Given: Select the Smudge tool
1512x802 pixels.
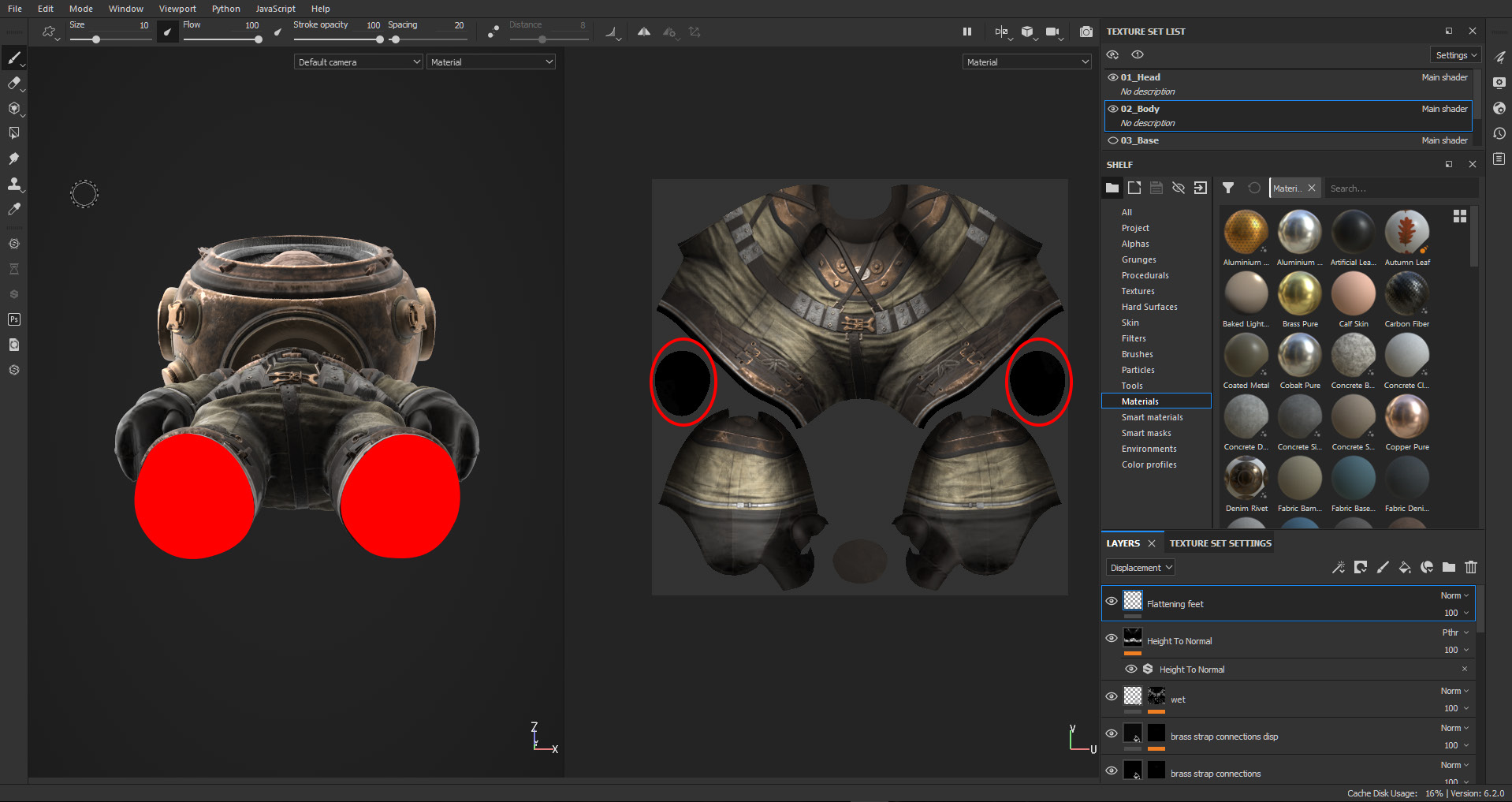Looking at the screenshot, I should click(x=14, y=159).
